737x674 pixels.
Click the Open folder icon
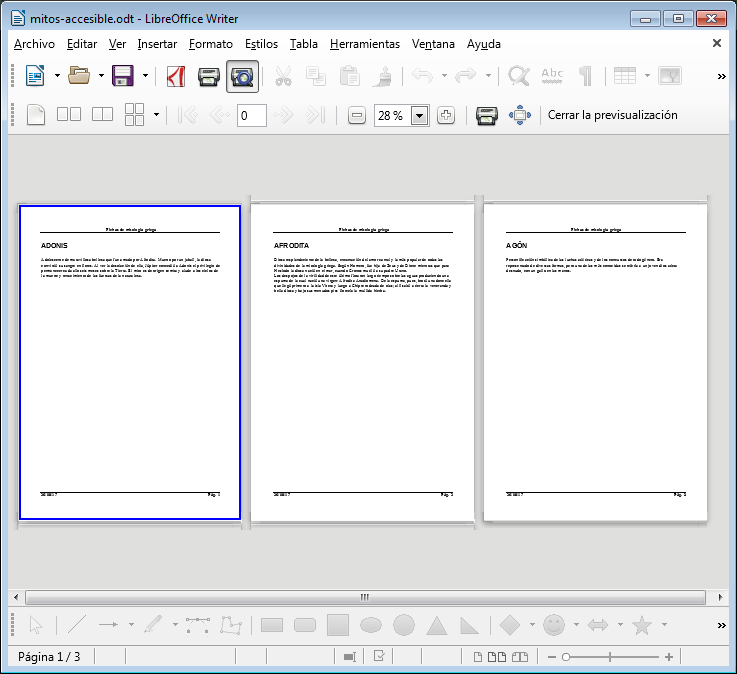(79, 76)
